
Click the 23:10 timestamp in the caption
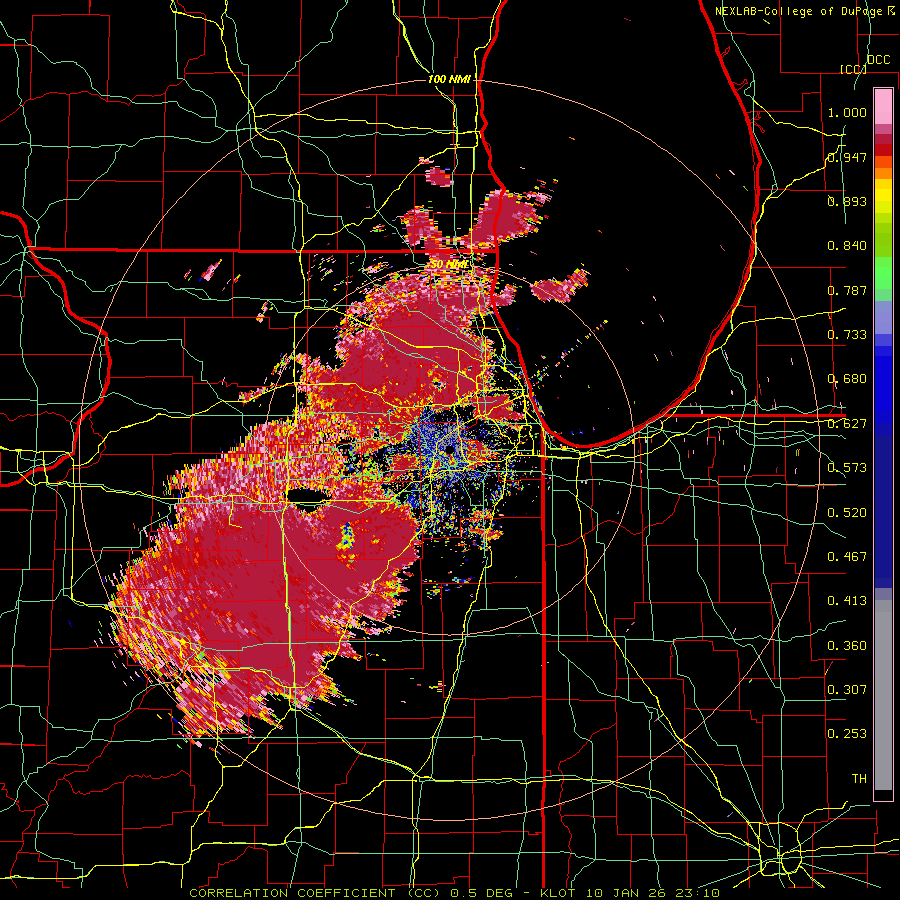click(x=697, y=893)
